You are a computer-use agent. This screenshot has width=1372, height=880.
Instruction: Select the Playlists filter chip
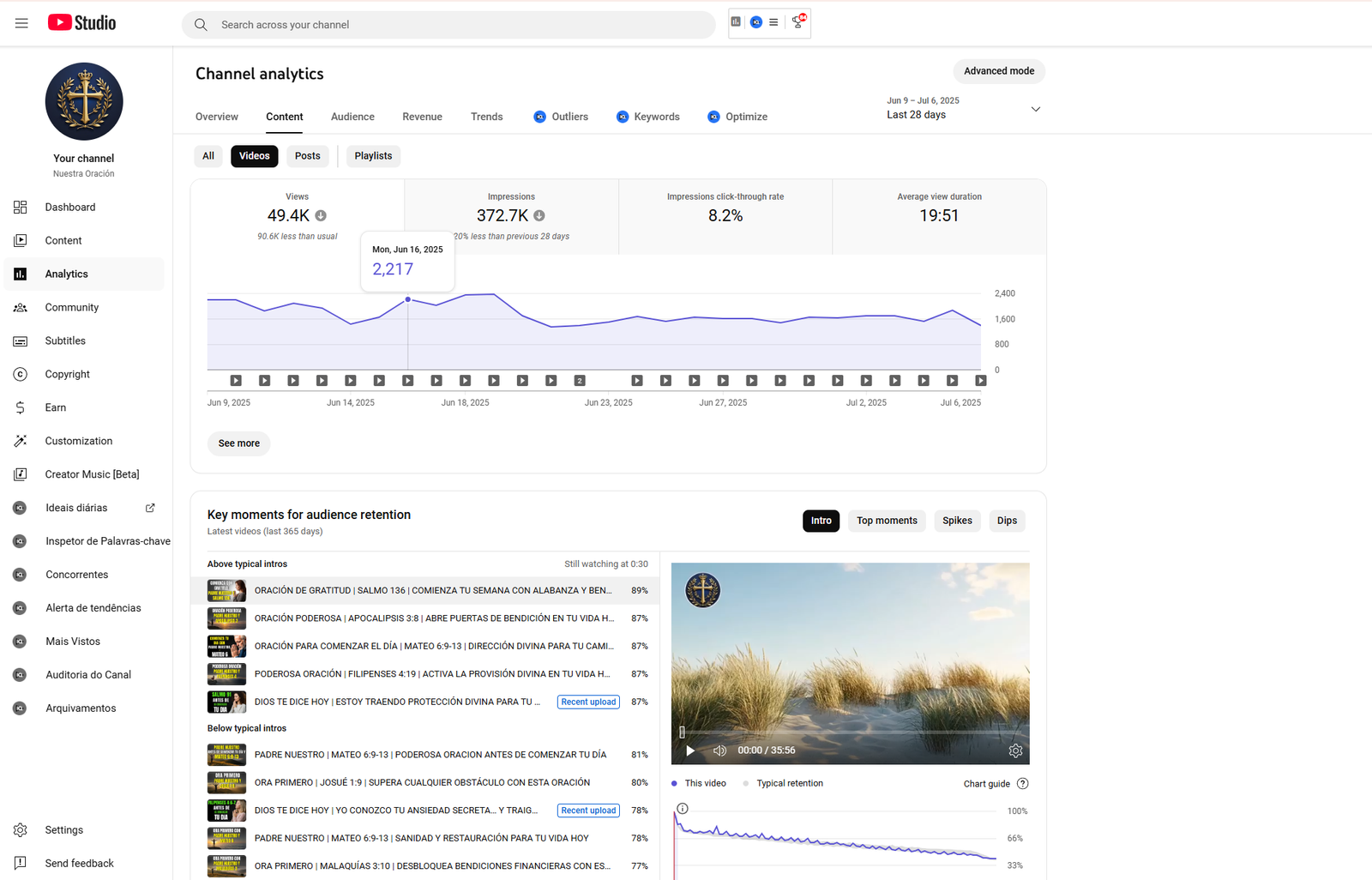(373, 156)
